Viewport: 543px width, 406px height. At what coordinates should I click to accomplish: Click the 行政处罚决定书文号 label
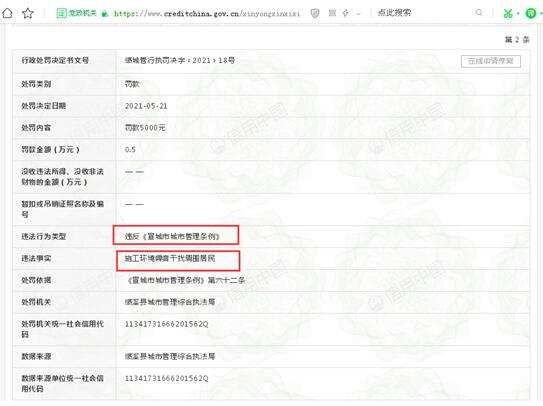click(x=55, y=60)
